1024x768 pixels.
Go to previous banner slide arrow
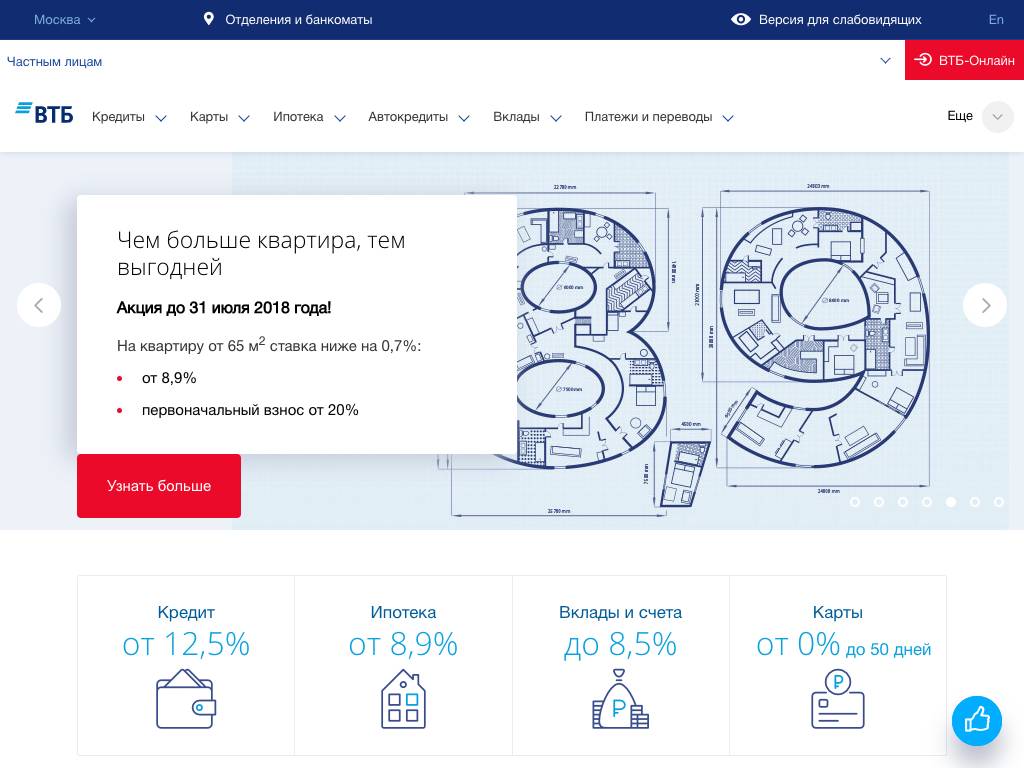coord(39,305)
